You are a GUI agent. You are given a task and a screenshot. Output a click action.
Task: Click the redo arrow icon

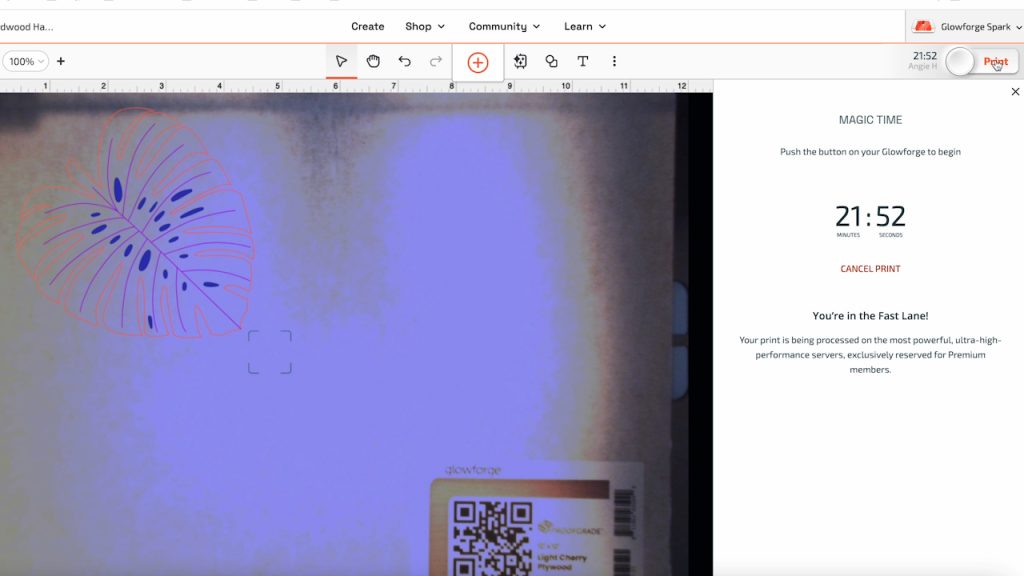[436, 61]
